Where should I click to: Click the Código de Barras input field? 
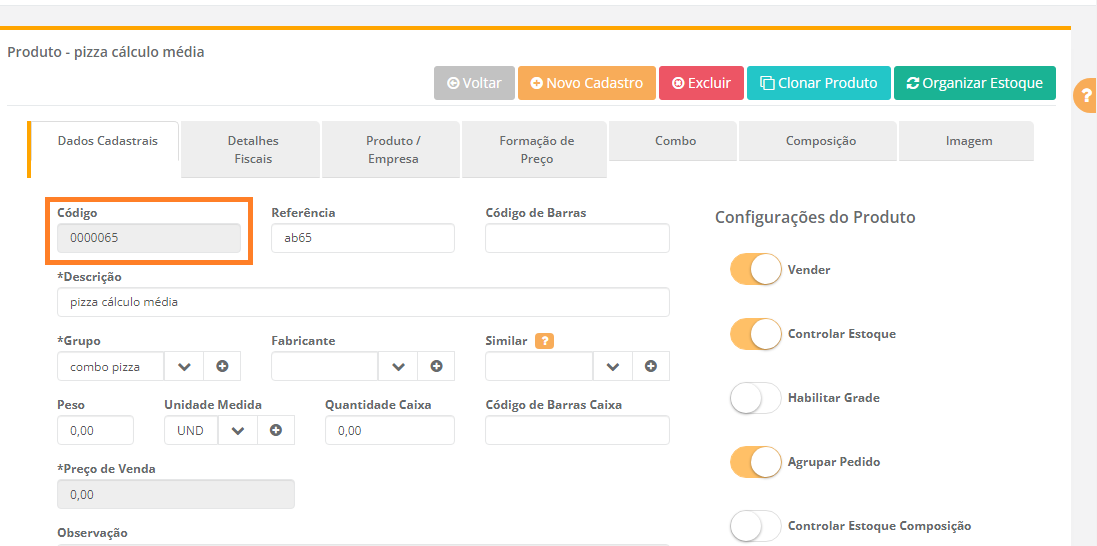coord(577,238)
